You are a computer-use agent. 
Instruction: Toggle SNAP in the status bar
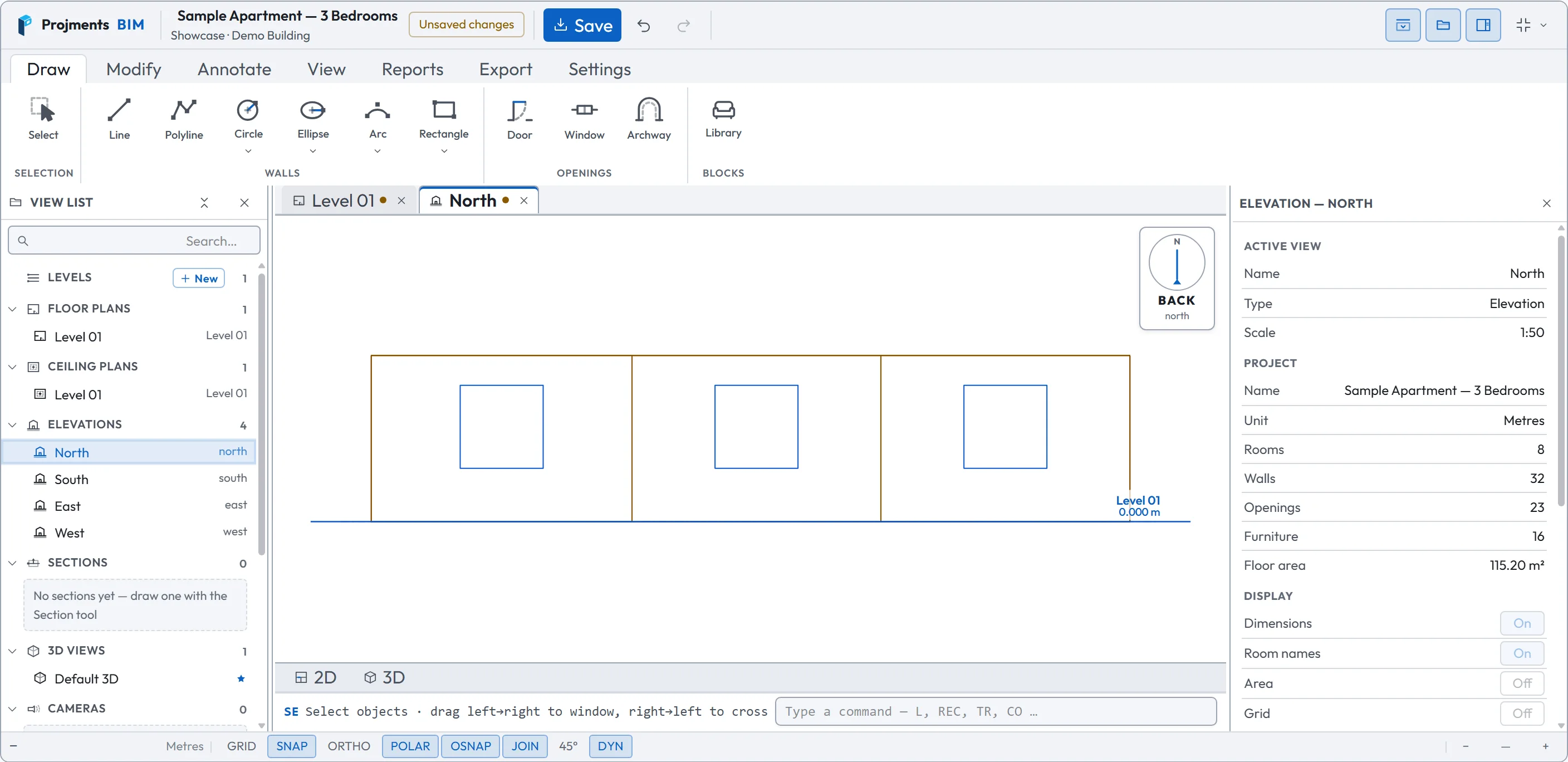pyautogui.click(x=292, y=746)
